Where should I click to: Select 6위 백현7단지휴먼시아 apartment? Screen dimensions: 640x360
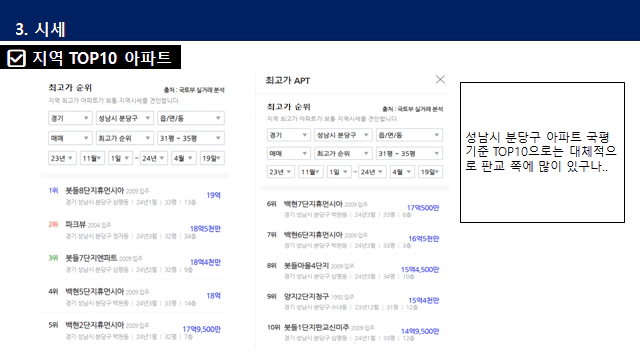coord(353,208)
